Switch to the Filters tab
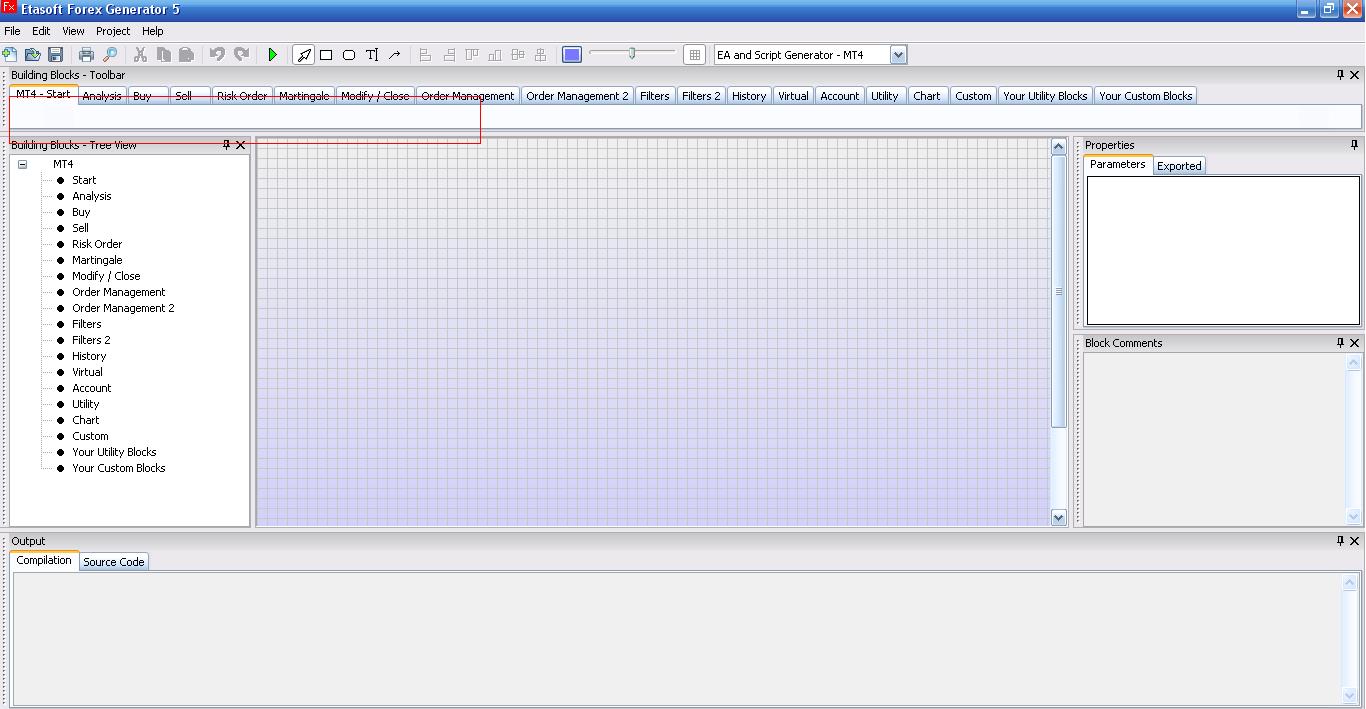The image size is (1366, 709). (x=655, y=96)
